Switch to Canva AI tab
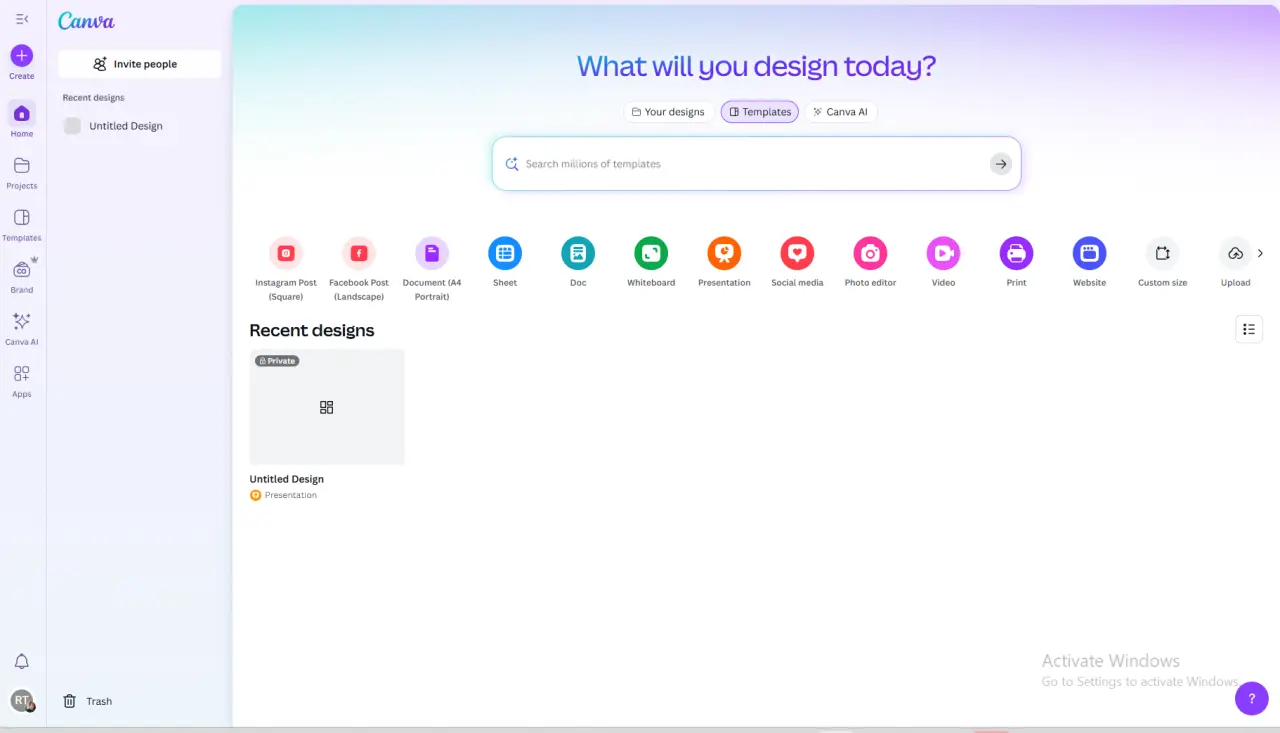 coord(840,112)
